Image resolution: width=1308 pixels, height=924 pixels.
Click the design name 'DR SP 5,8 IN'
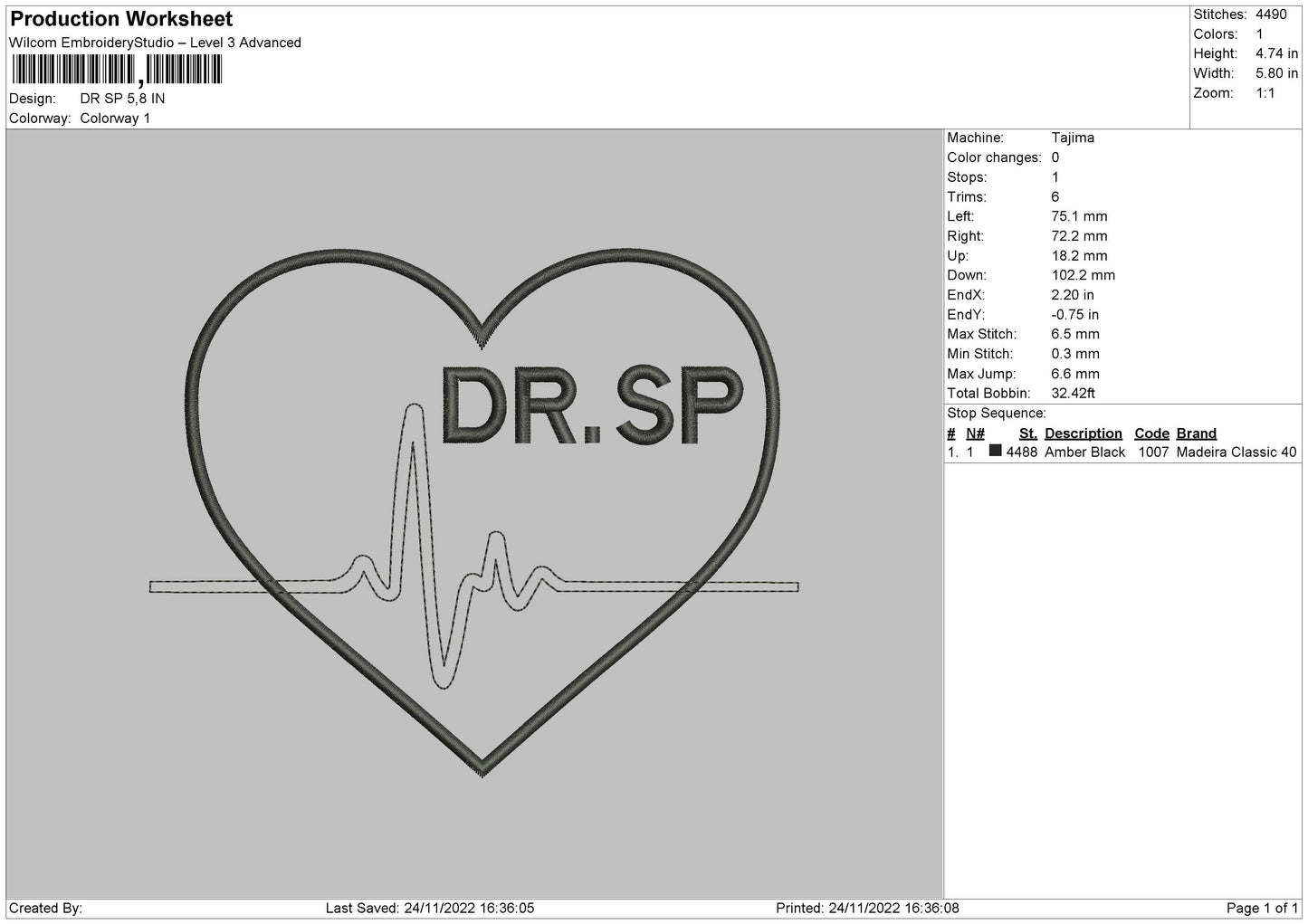(122, 99)
